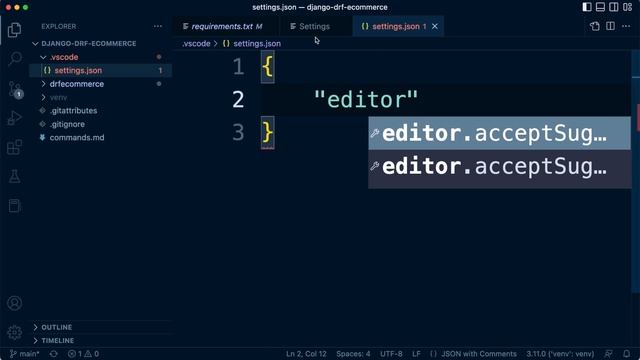Click the opening brace on line 1
This screenshot has height=360, width=640.
coord(268,67)
